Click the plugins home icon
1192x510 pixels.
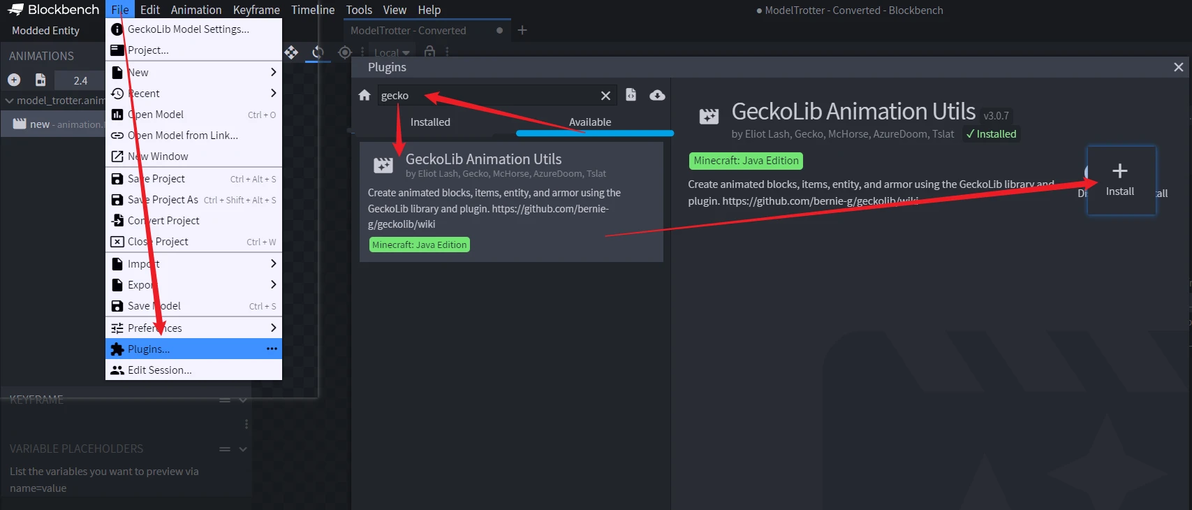pos(365,95)
